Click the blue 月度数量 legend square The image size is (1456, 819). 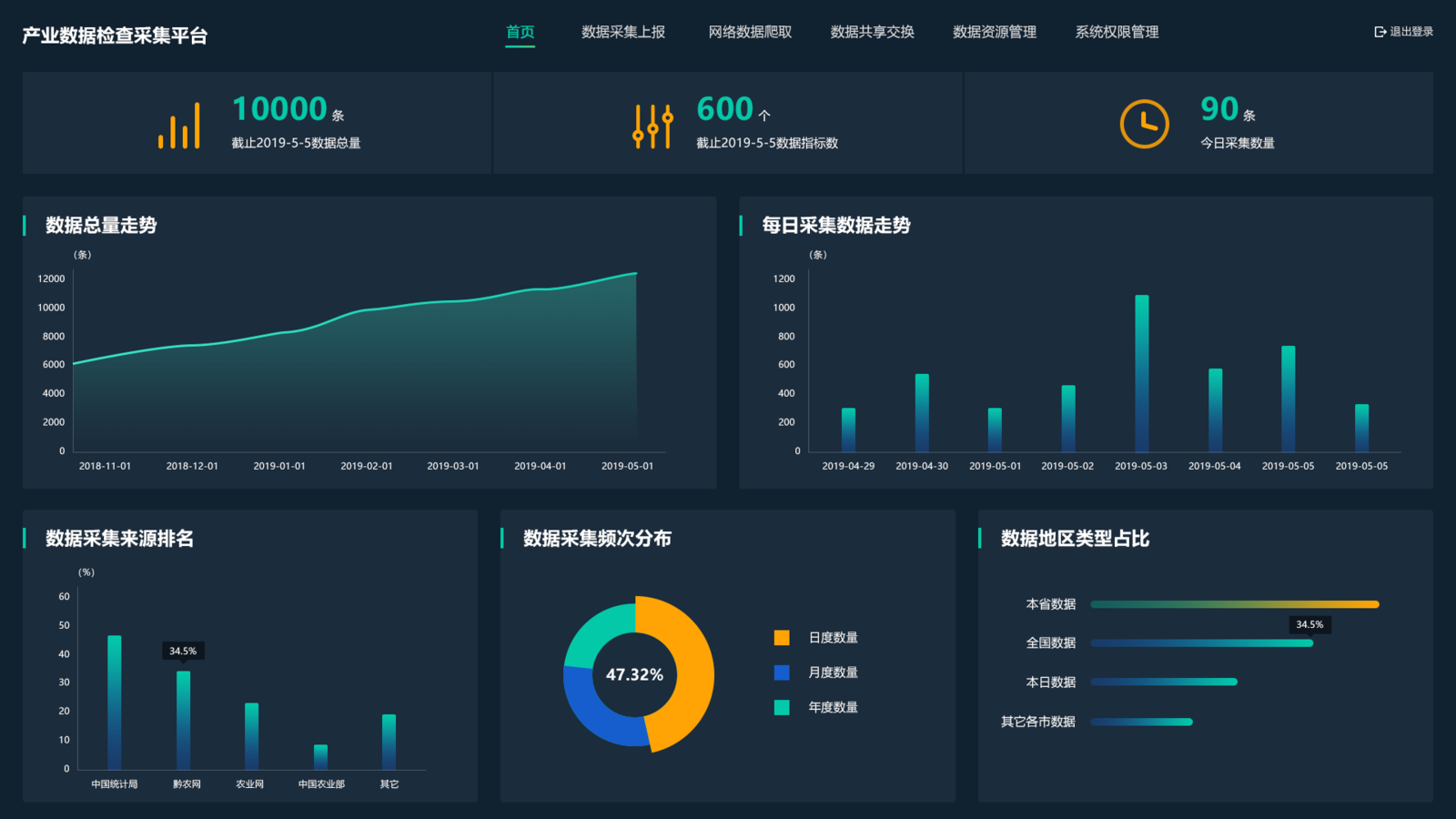781,672
